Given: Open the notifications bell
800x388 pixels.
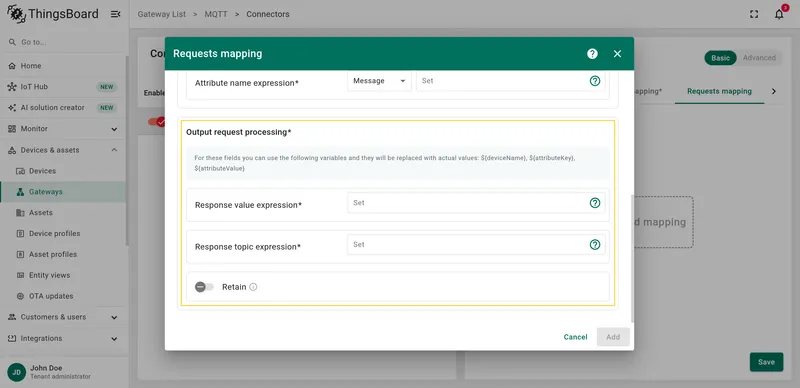Looking at the screenshot, I should tap(779, 14).
